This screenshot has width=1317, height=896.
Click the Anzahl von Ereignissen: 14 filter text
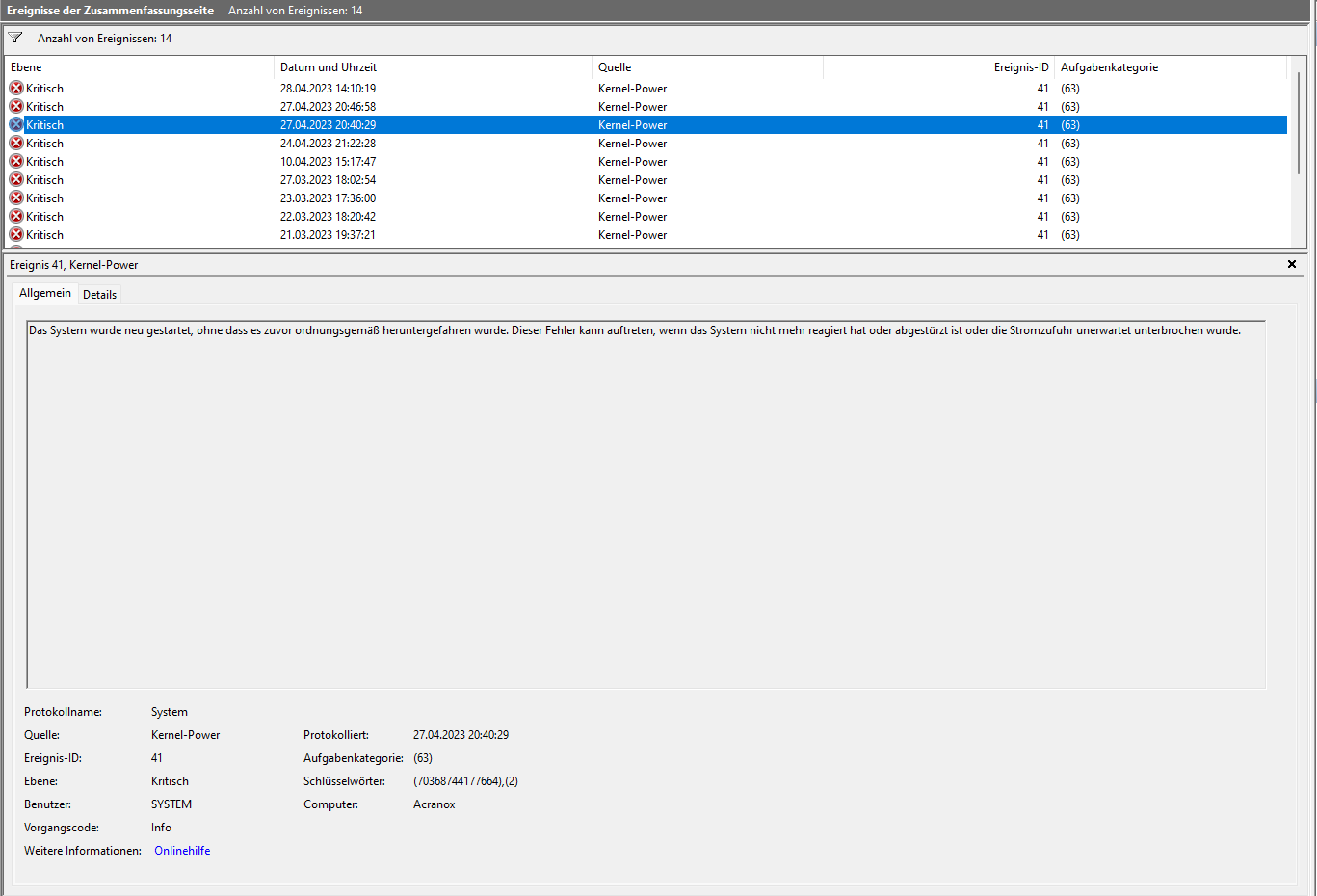coord(104,39)
